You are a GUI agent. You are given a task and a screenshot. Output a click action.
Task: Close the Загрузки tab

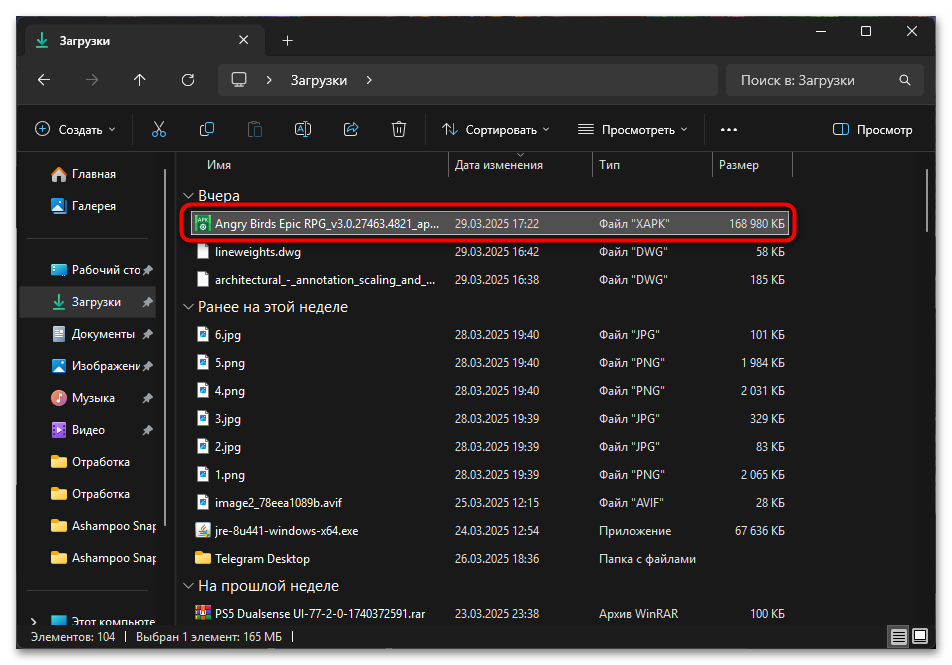coord(243,40)
